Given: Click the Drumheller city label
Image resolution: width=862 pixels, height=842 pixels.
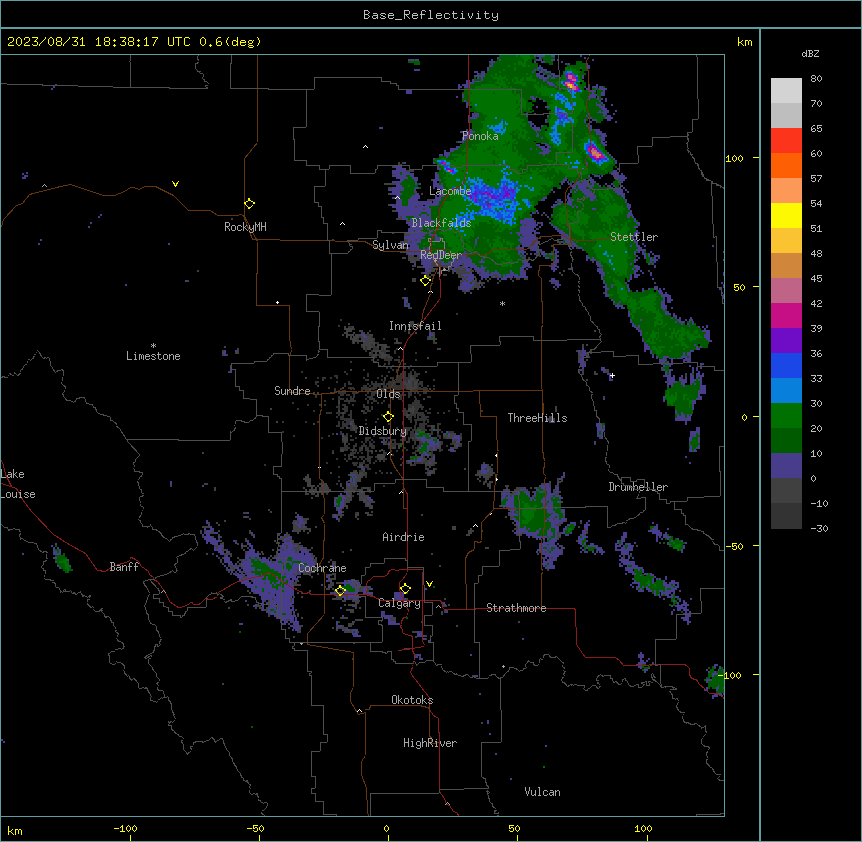Looking at the screenshot, I should [638, 487].
